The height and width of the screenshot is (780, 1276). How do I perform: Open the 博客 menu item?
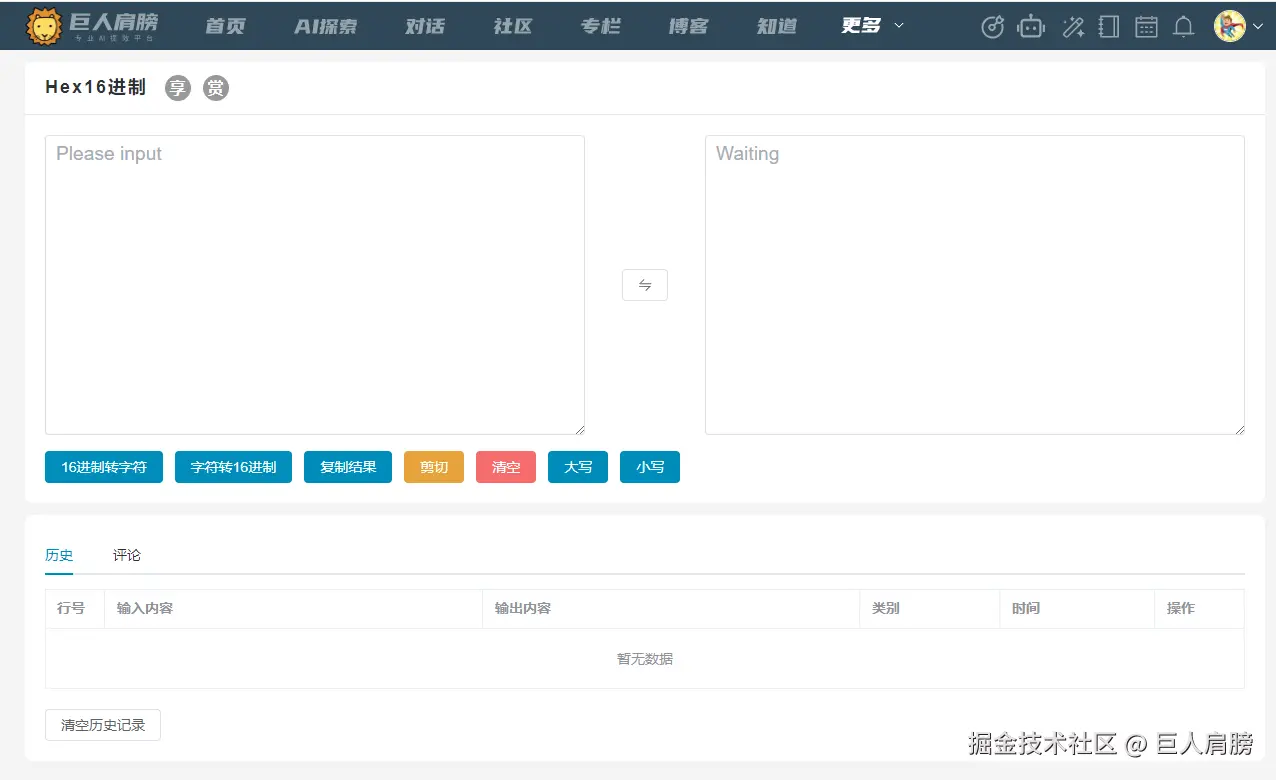[x=689, y=26]
